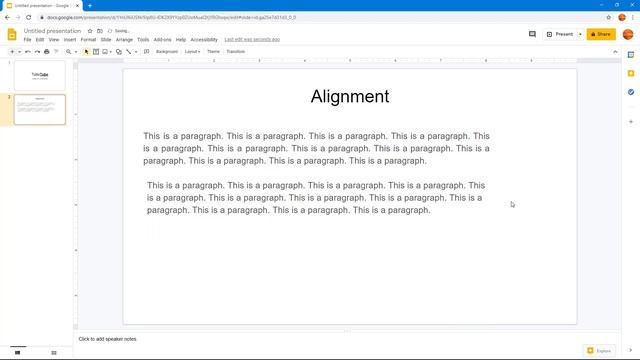
Task: Open the View menu
Action: [x=54, y=40]
